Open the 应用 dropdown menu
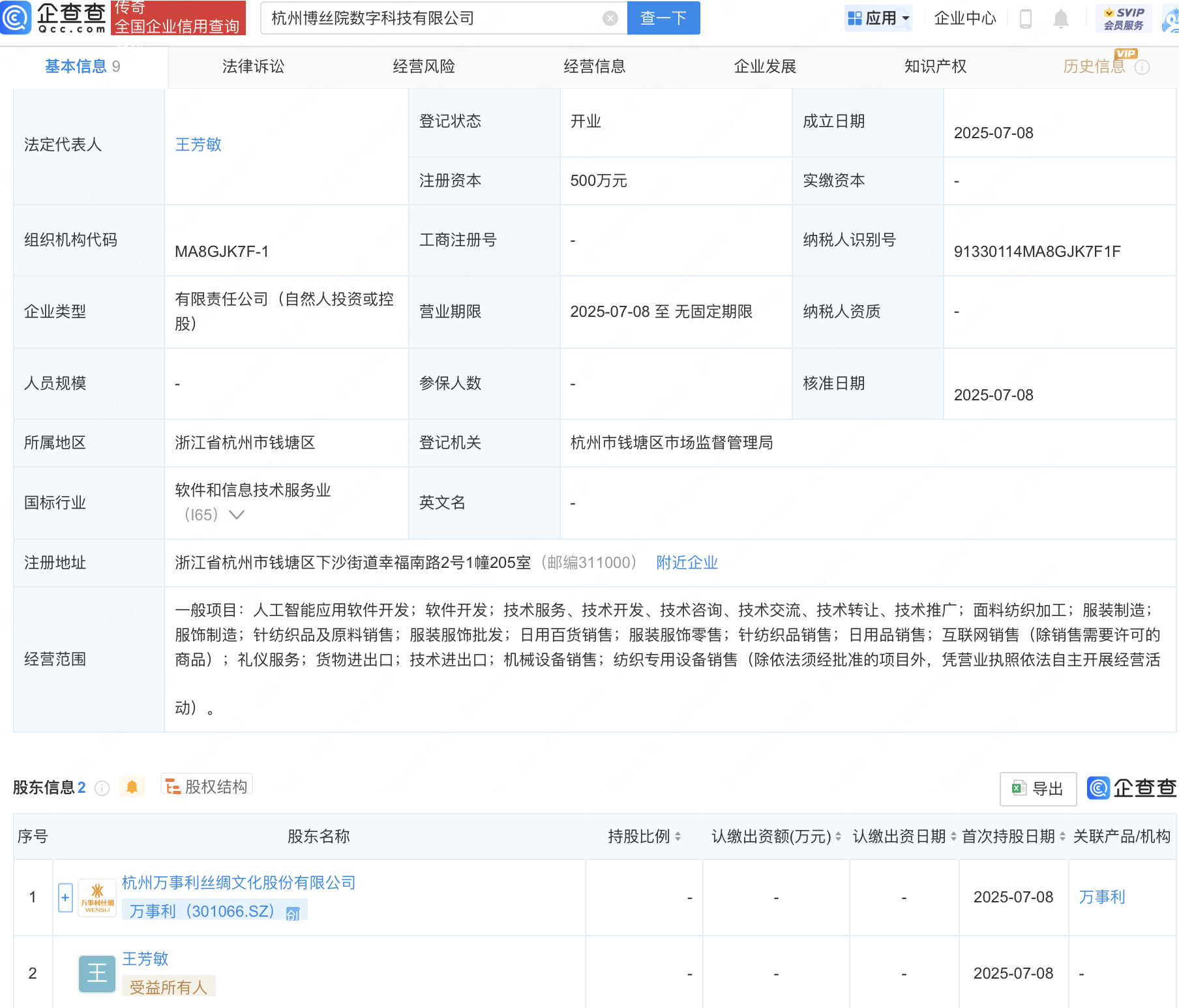 coord(878,18)
